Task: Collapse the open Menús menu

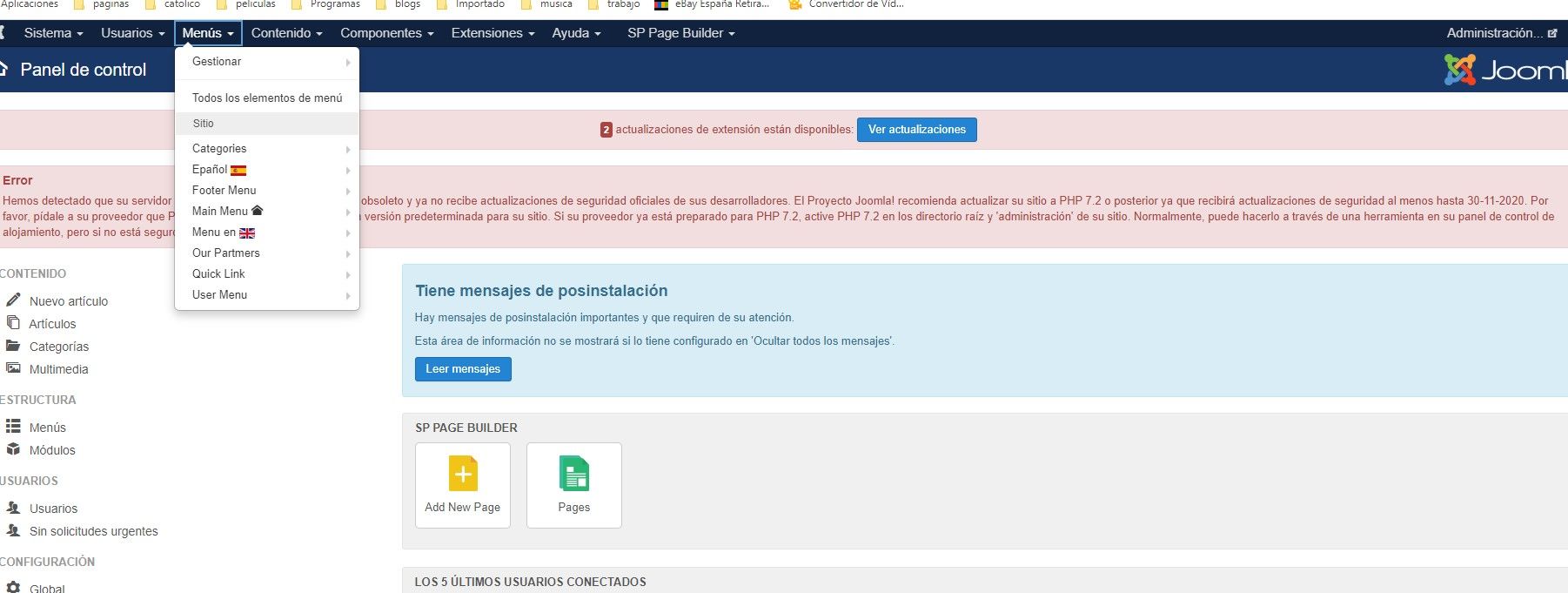Action: coord(208,33)
